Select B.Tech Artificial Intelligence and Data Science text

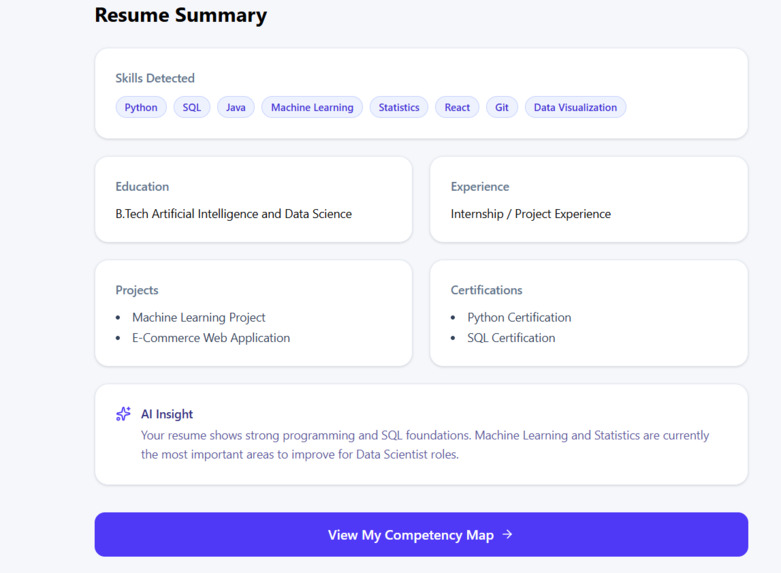(234, 214)
